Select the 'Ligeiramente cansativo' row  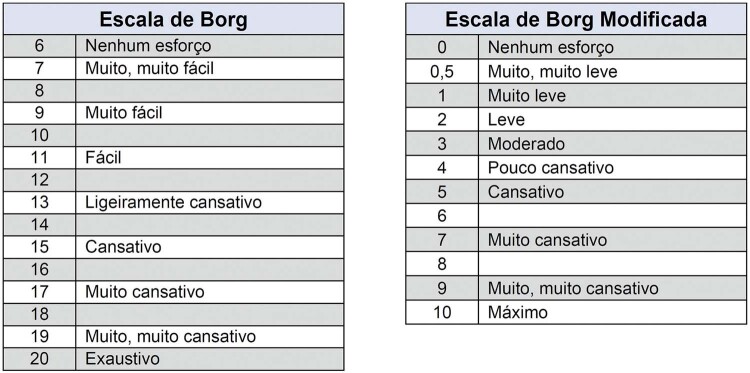174,202
